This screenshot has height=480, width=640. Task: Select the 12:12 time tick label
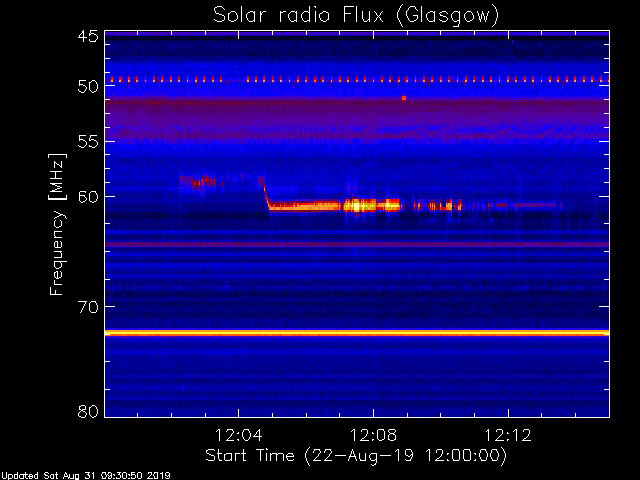[508, 435]
